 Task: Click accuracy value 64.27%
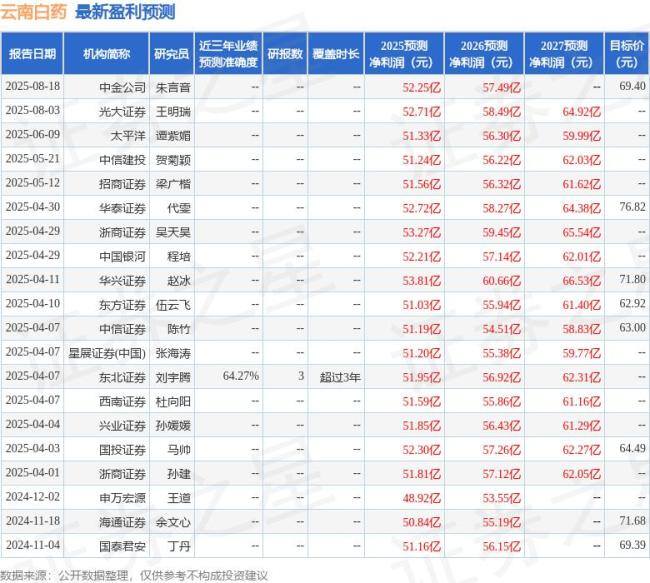[x=241, y=376]
